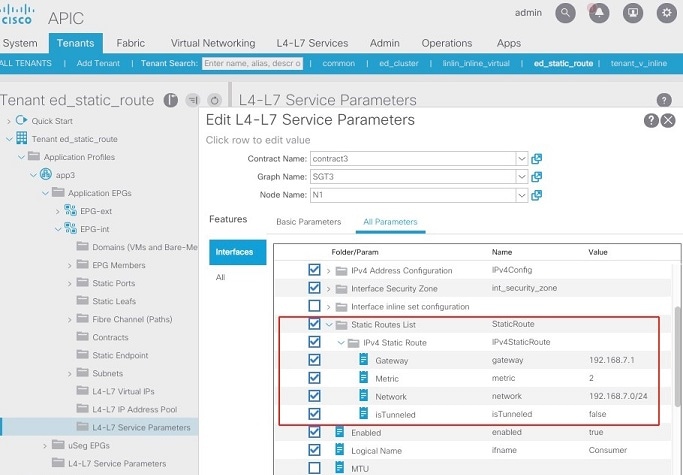Click Enabled parameter document icon
Screen dimensions: 683x475
[x=339, y=431]
